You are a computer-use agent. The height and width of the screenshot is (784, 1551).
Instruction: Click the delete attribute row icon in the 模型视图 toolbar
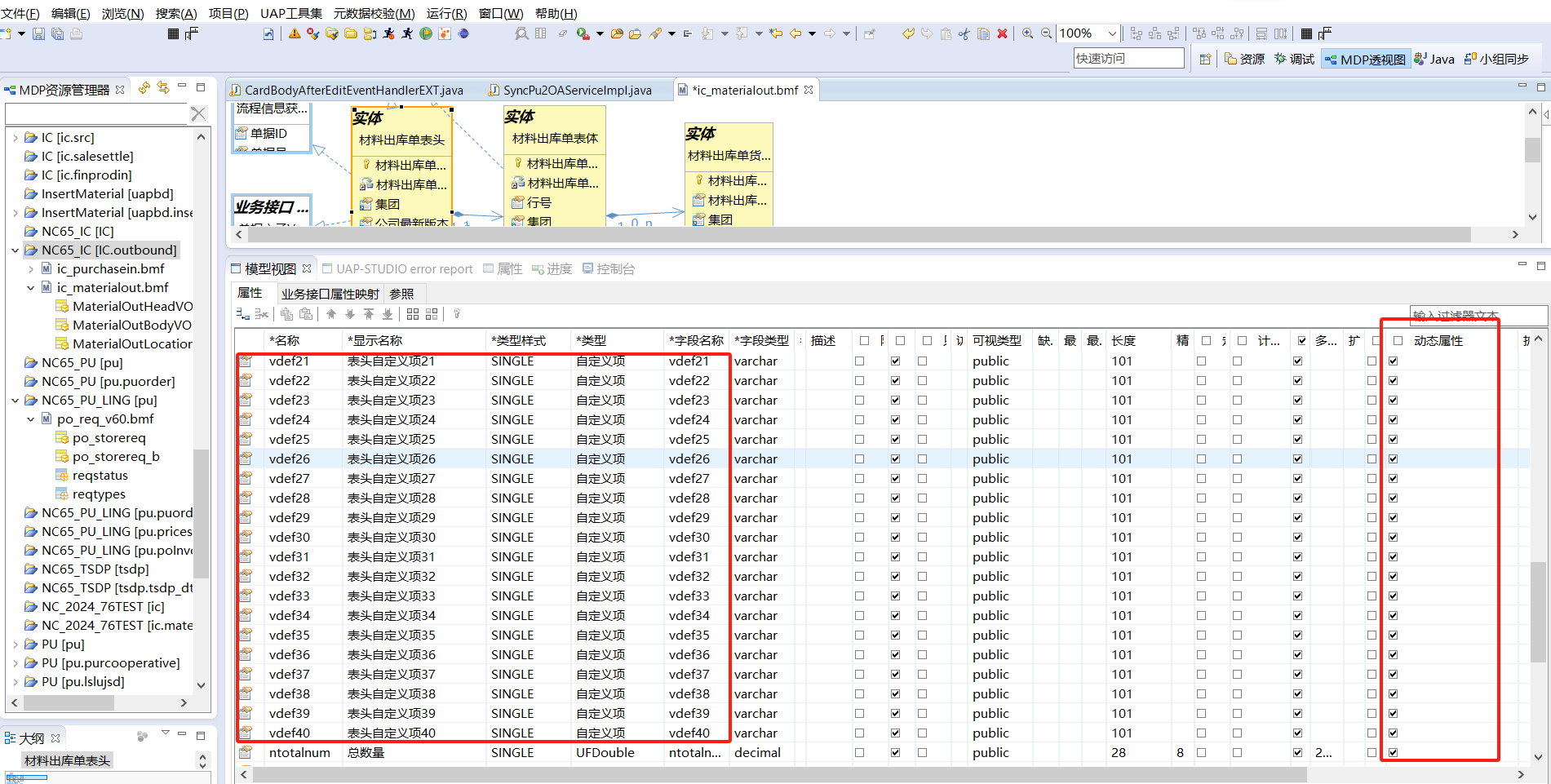(262, 314)
